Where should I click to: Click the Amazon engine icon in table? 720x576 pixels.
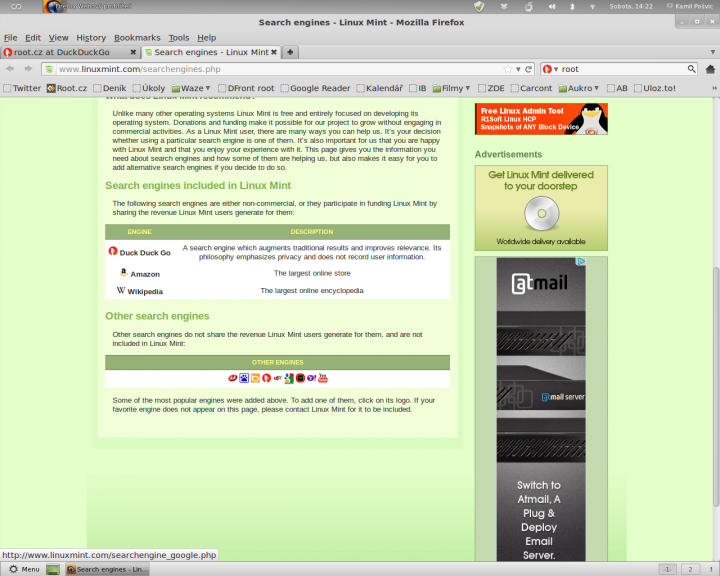coord(124,272)
